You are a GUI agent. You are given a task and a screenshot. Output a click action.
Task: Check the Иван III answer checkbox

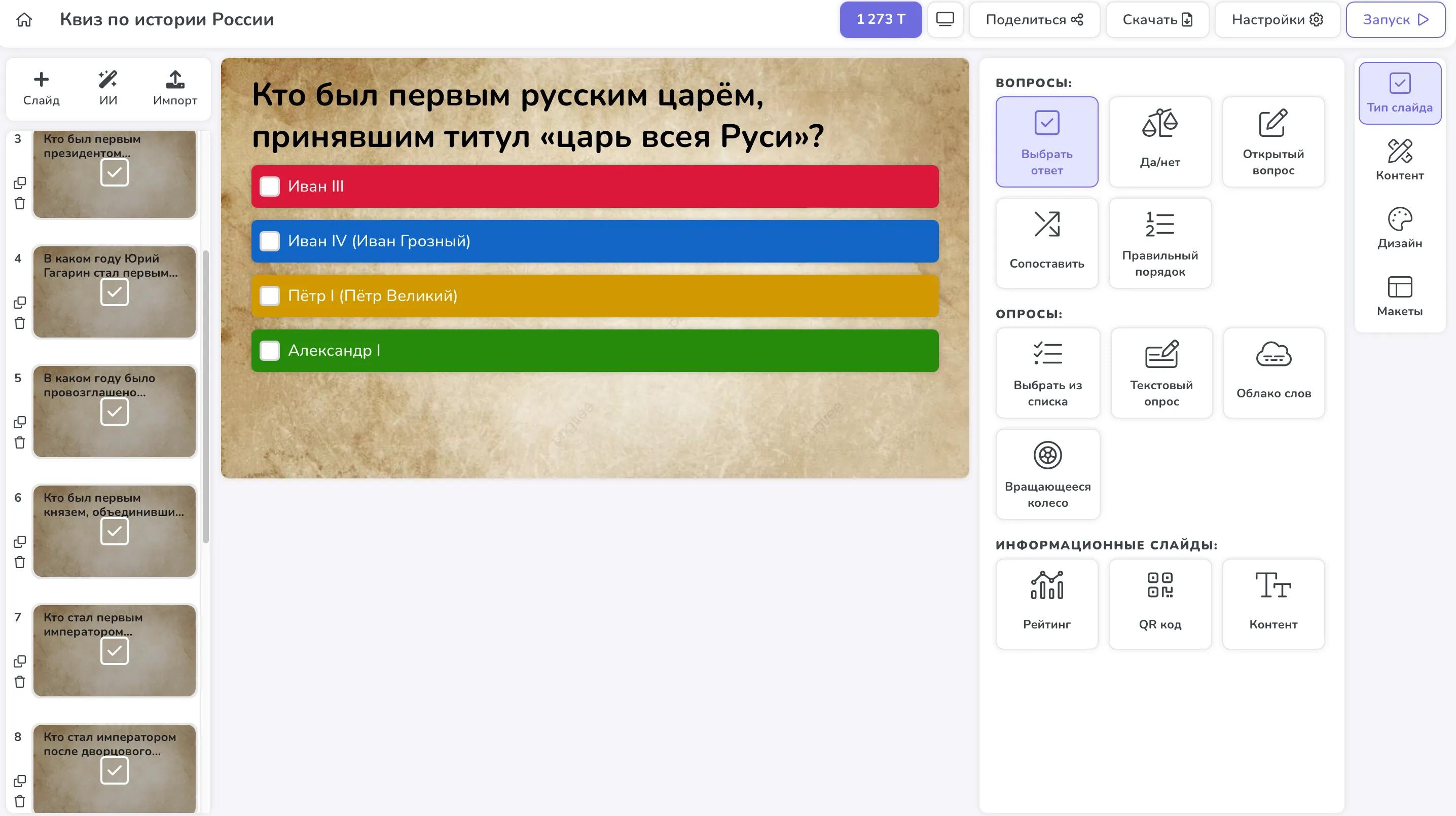click(270, 187)
